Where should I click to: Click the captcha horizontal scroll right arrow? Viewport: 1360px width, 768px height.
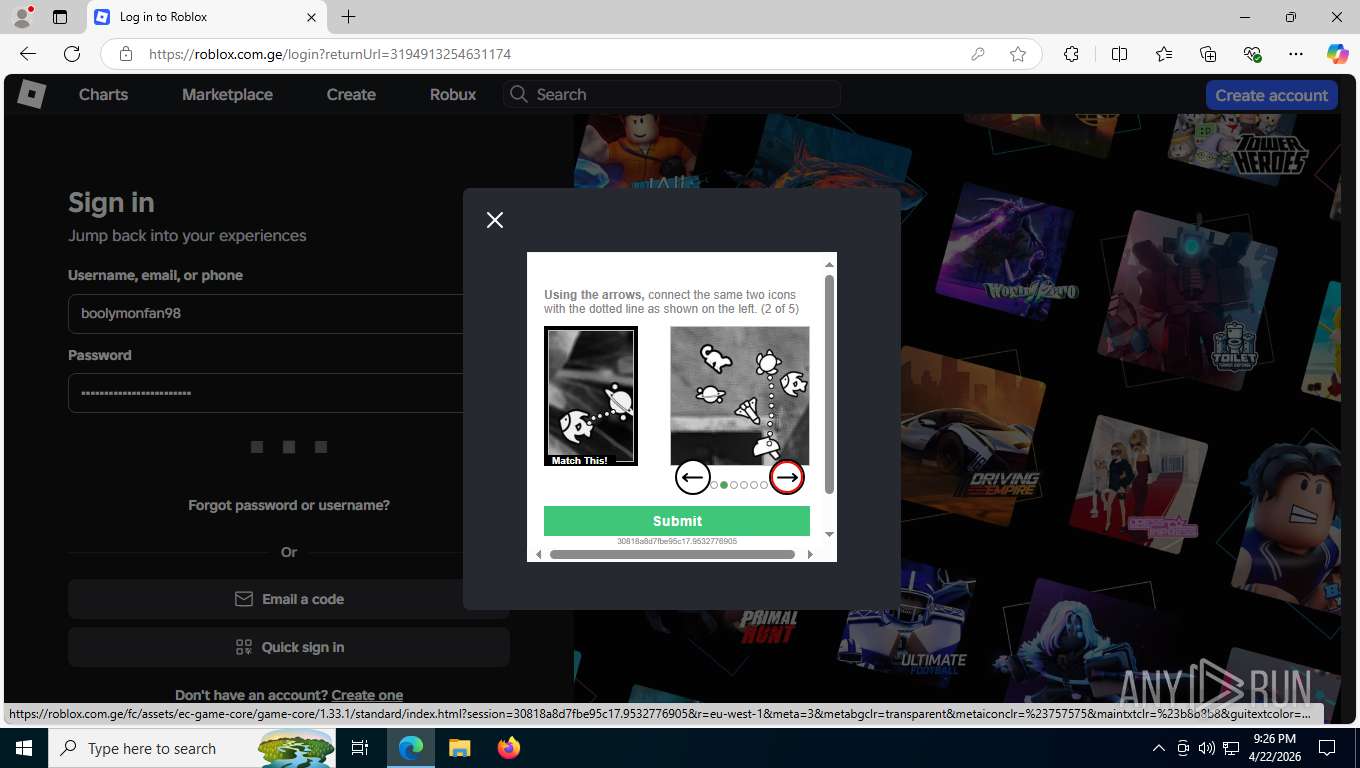click(810, 554)
